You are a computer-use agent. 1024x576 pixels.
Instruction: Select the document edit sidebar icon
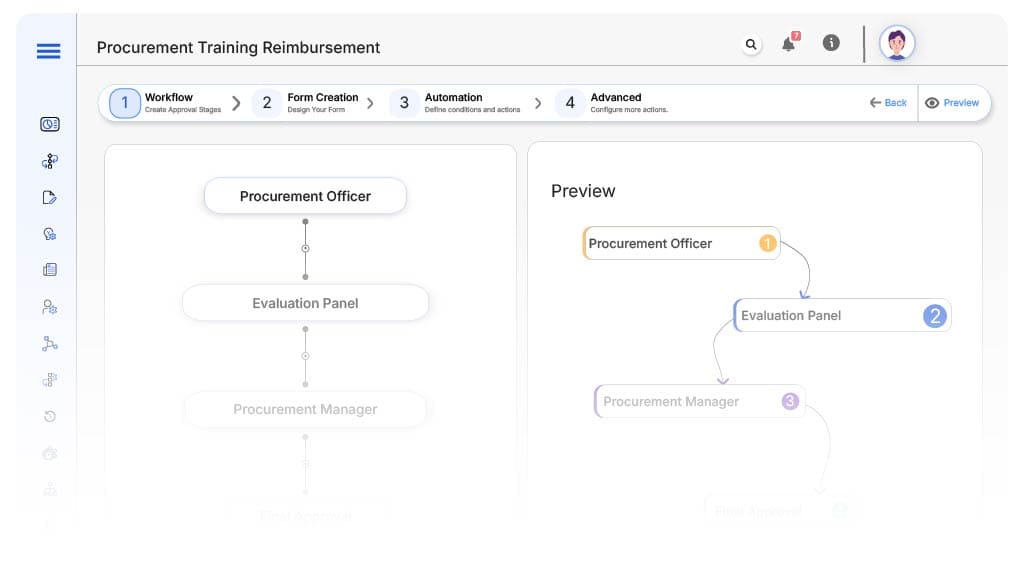(x=49, y=197)
